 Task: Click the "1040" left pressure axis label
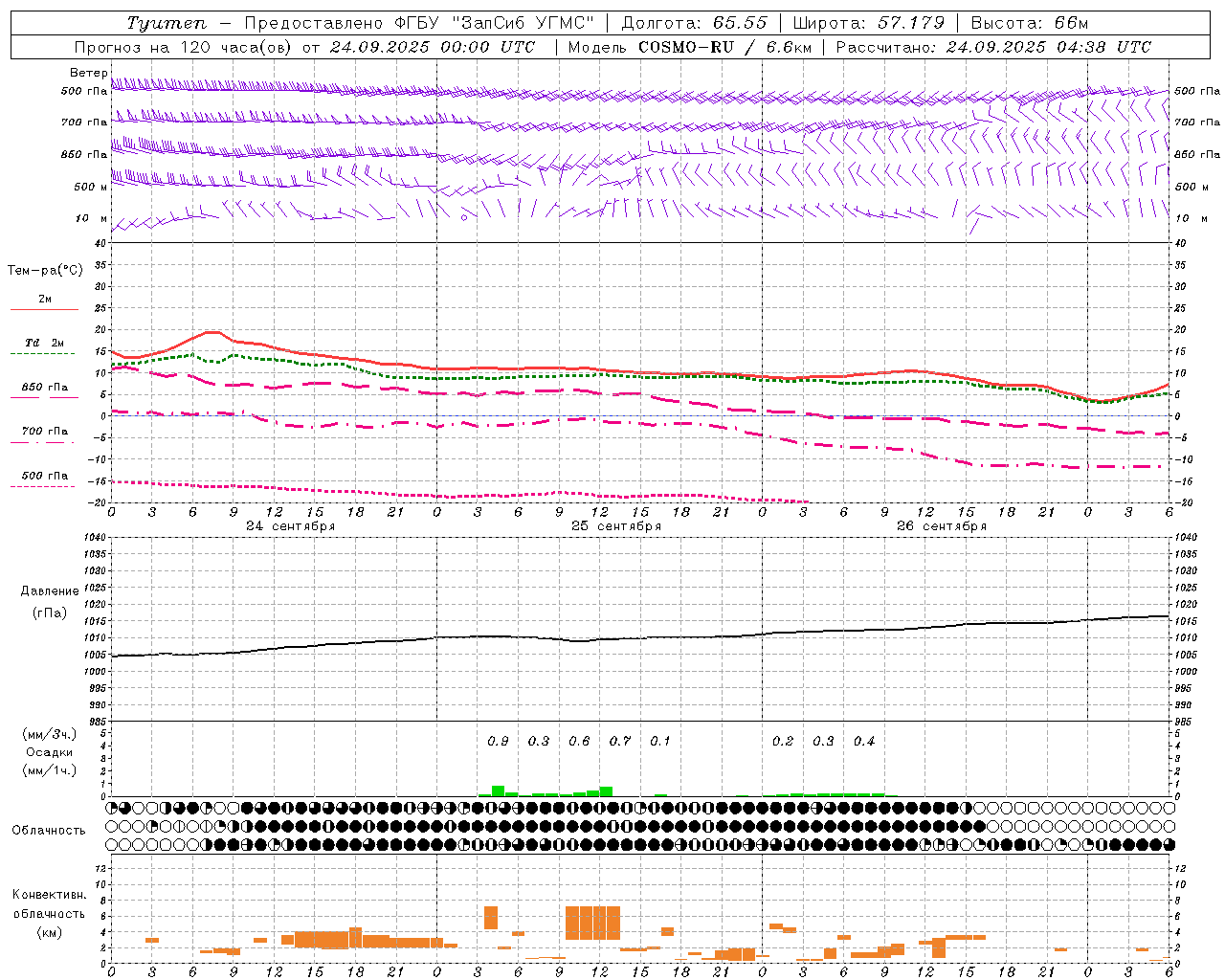(x=96, y=538)
